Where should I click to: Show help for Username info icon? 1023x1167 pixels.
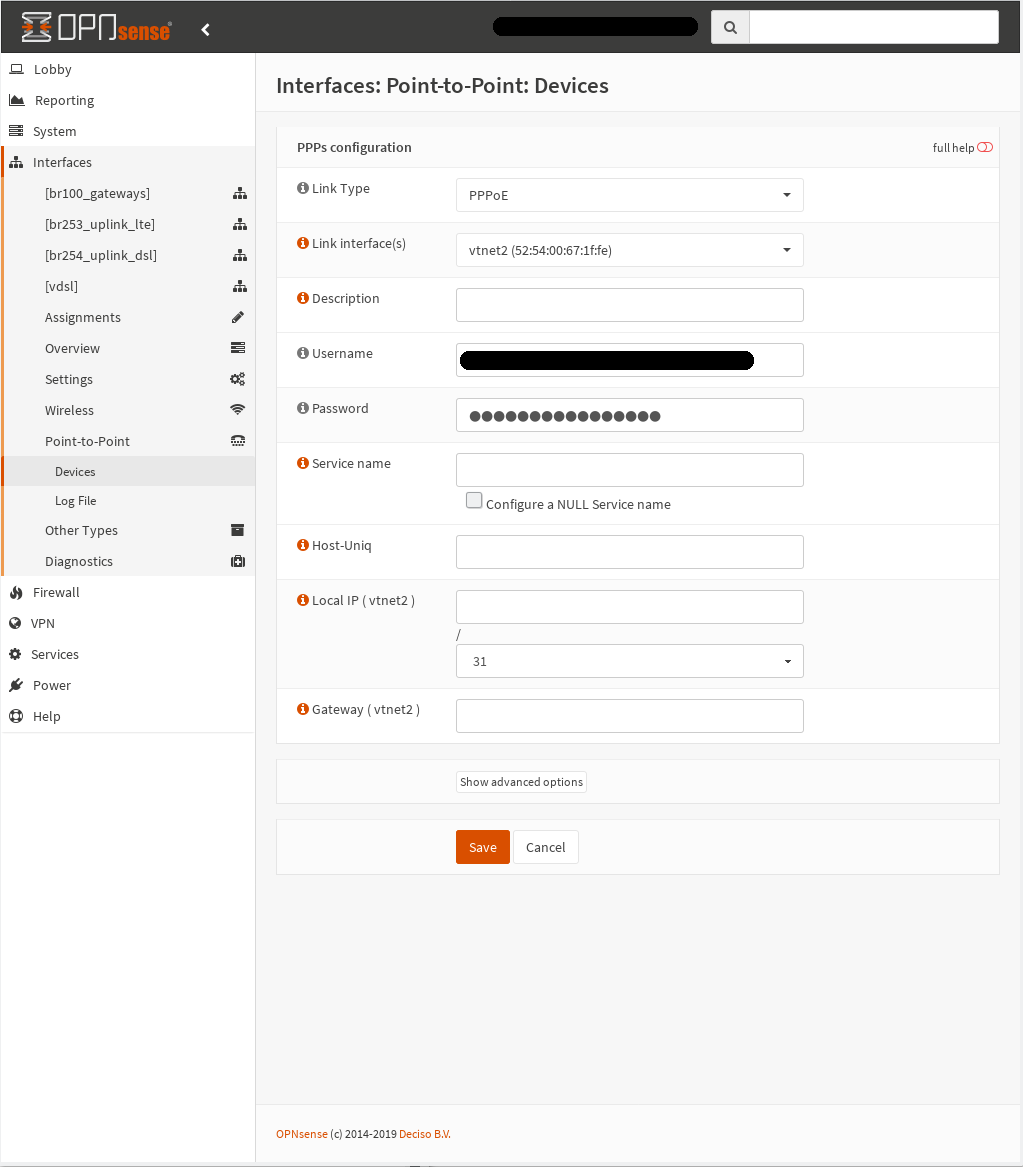[303, 353]
